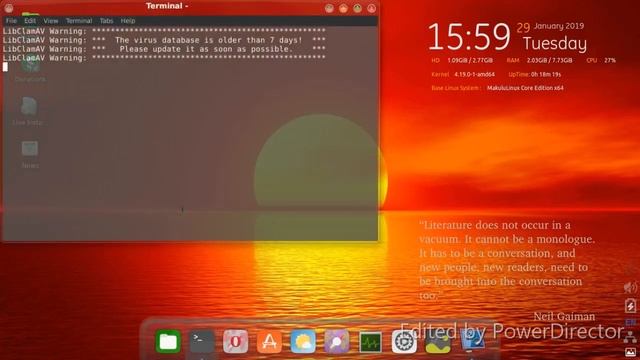Screen dimensions: 640x360
Task: Open the system monitor dock icon
Action: (371, 342)
